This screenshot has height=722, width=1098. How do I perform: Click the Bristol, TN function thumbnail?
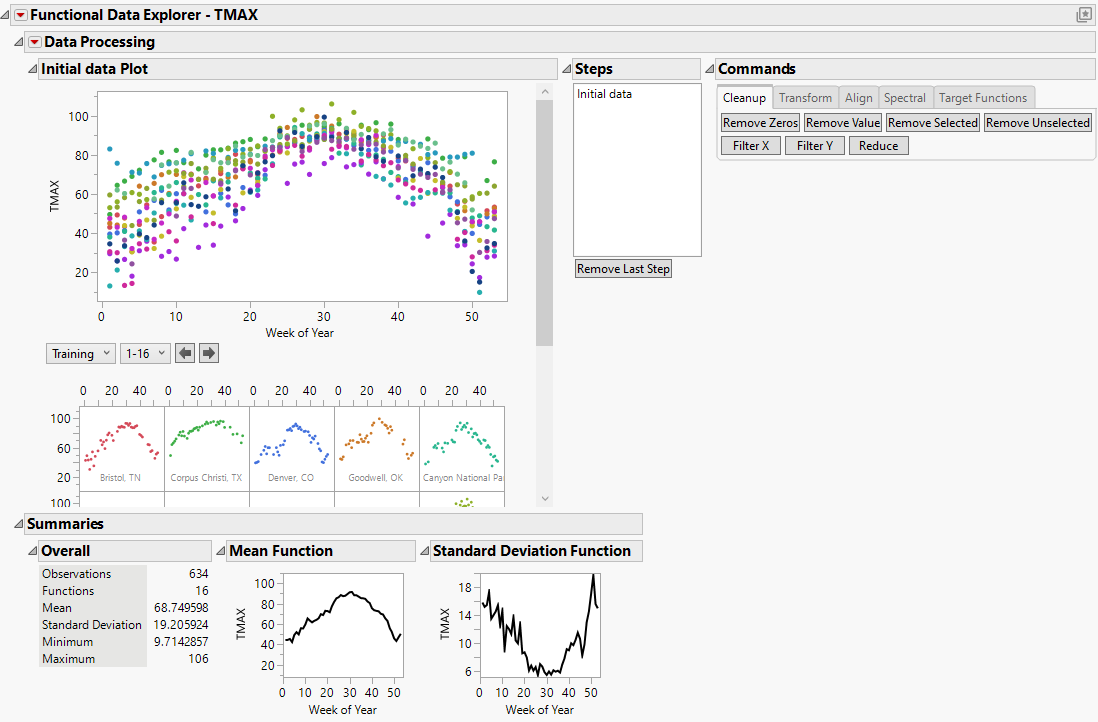[x=121, y=445]
